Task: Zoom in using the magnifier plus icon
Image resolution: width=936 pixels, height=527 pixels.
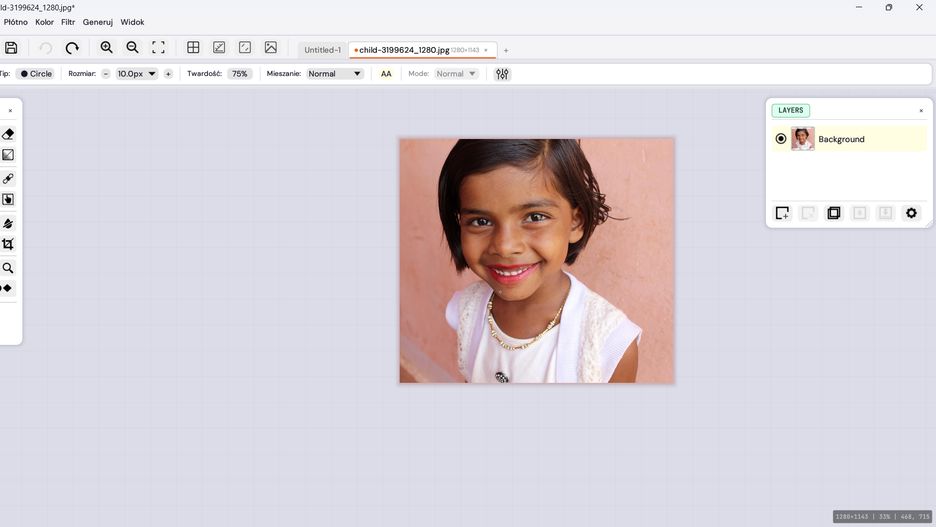Action: [107, 48]
